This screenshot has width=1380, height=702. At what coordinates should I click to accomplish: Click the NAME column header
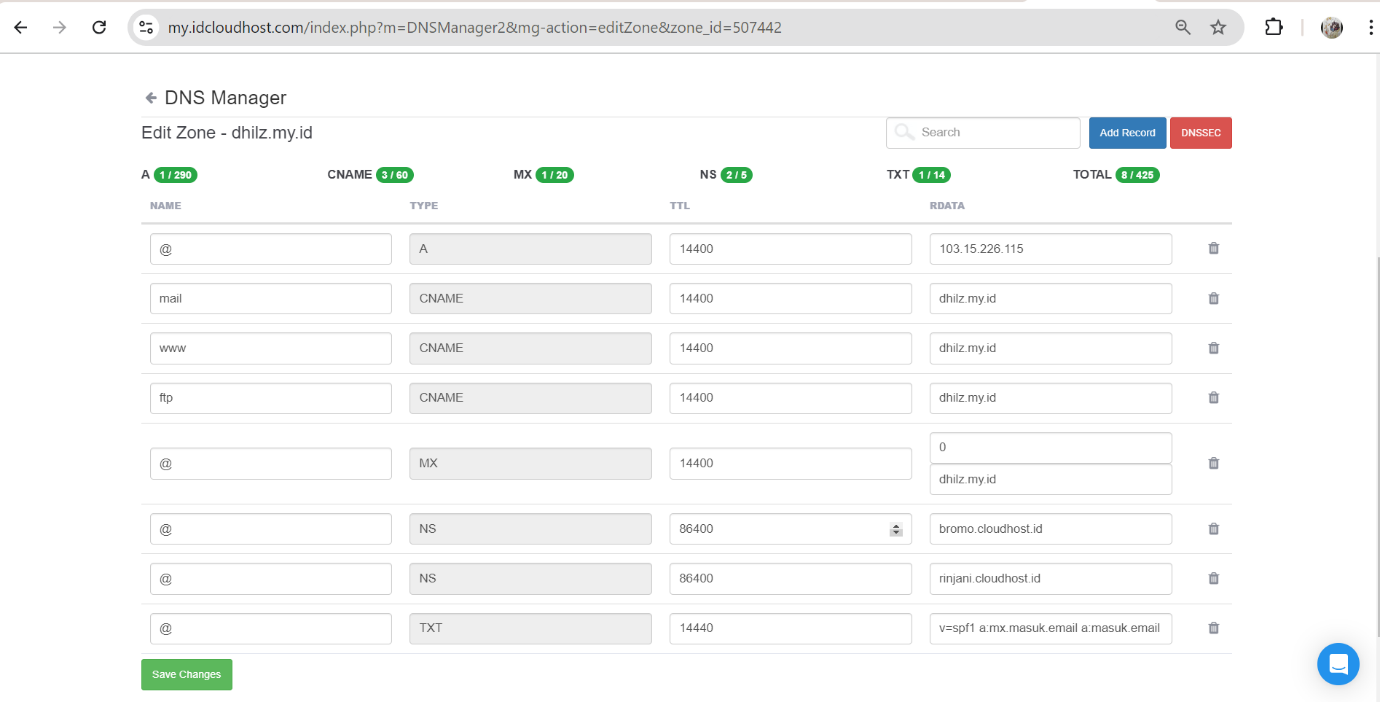(165, 206)
